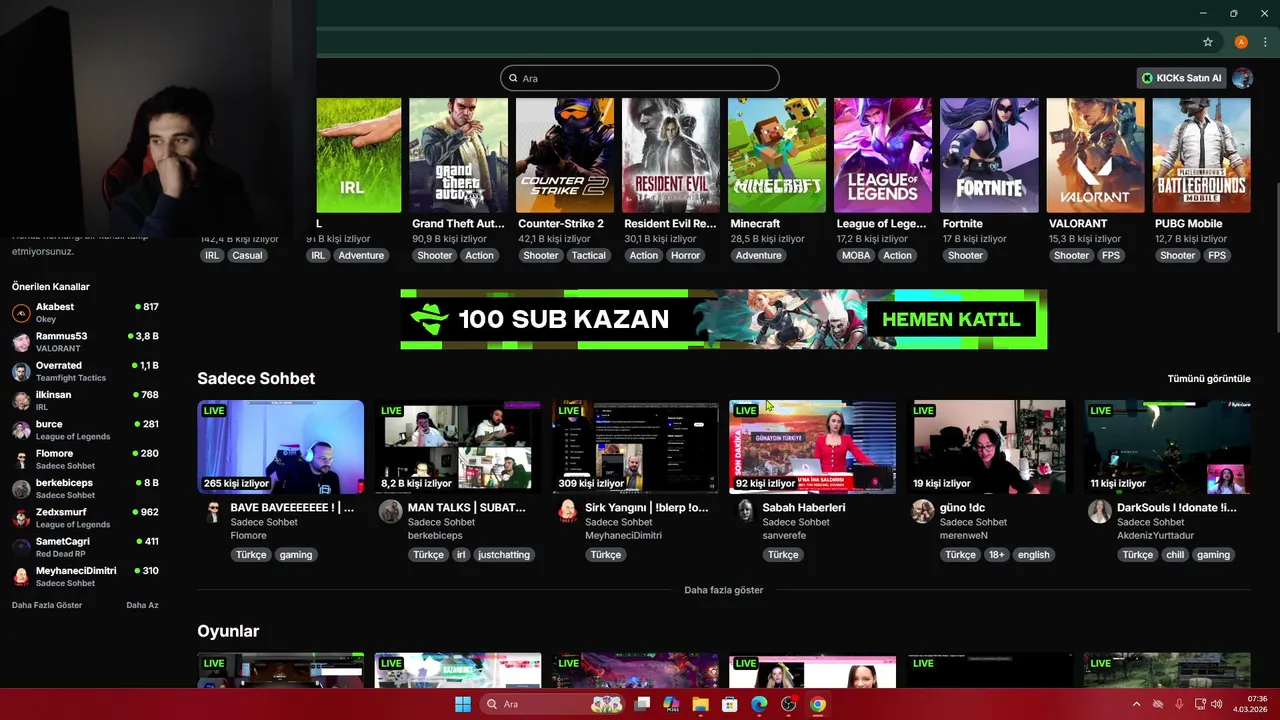This screenshot has height=720, width=1280.
Task: Open the Resident Evil category cover
Action: (x=670, y=155)
